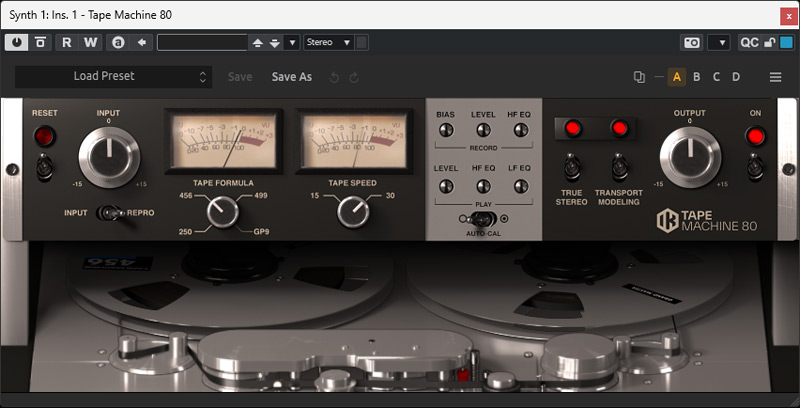Click the red lamp above TRUE STEREO
The height and width of the screenshot is (408, 800).
[572, 128]
